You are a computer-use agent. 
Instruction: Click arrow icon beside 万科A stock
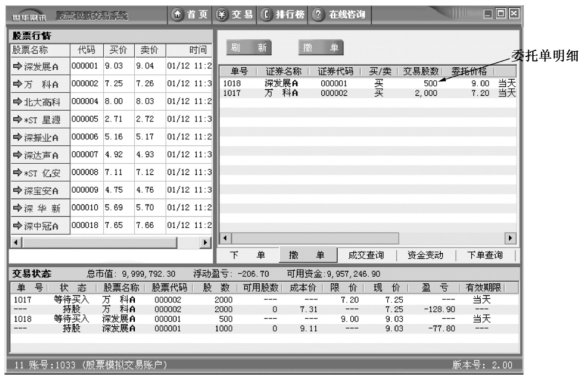click(18, 84)
